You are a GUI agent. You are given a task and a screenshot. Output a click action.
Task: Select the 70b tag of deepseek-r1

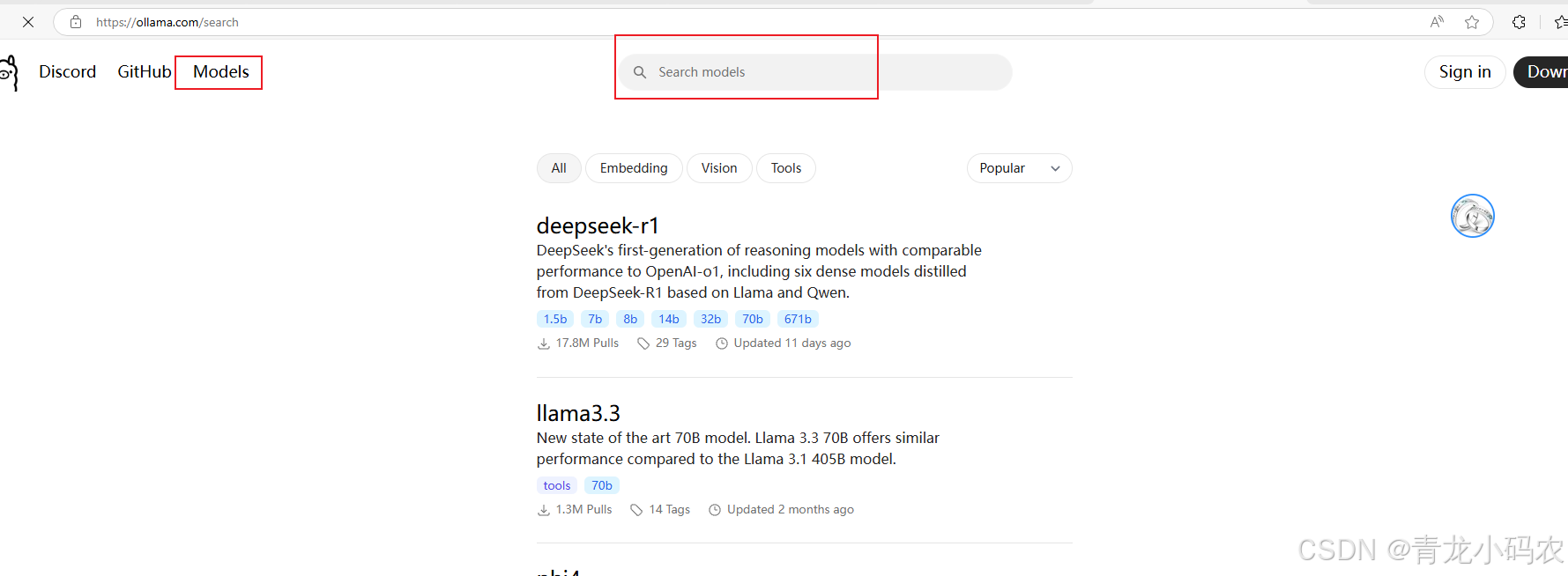[x=753, y=319]
